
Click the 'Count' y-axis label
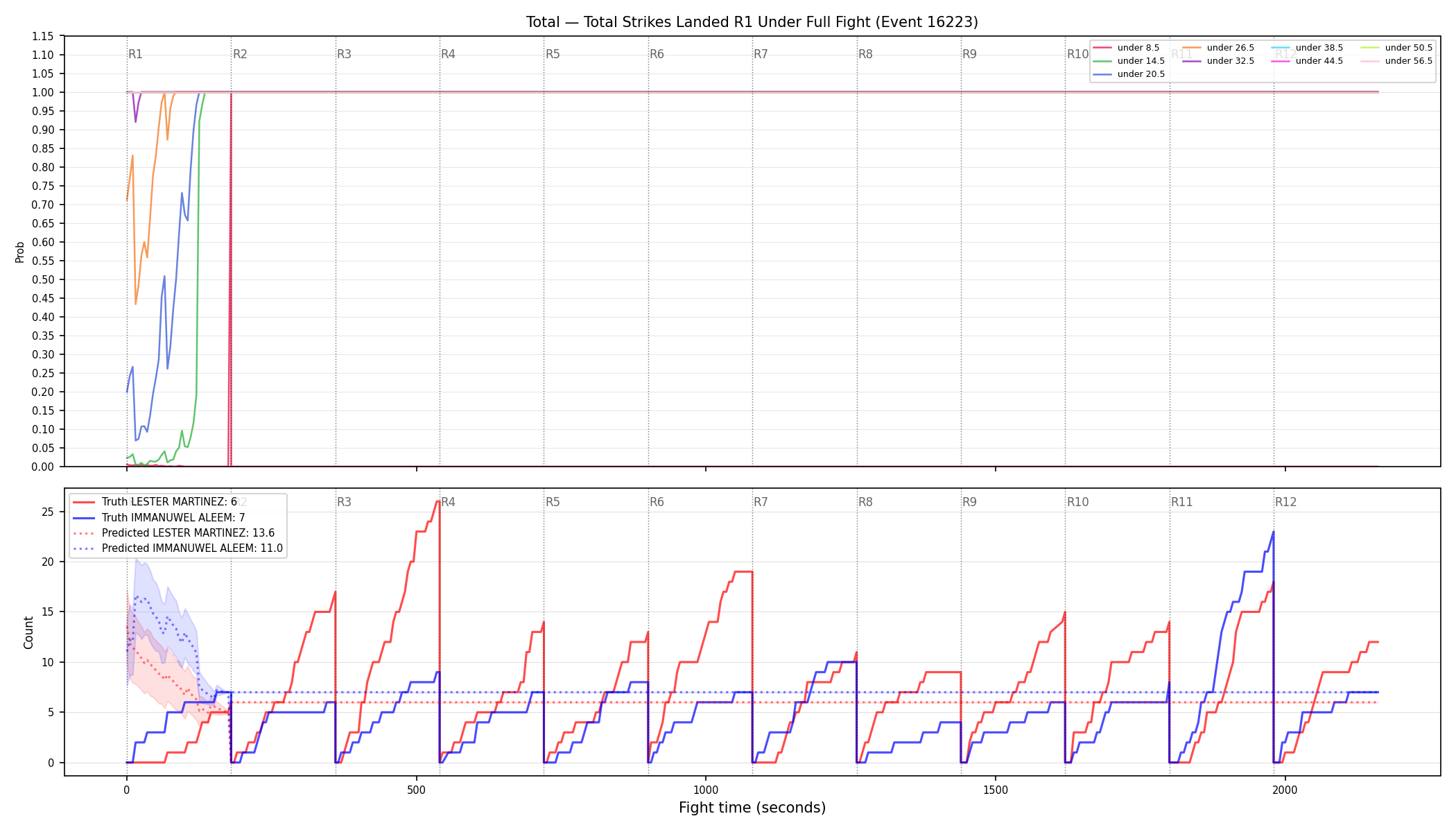(28, 632)
